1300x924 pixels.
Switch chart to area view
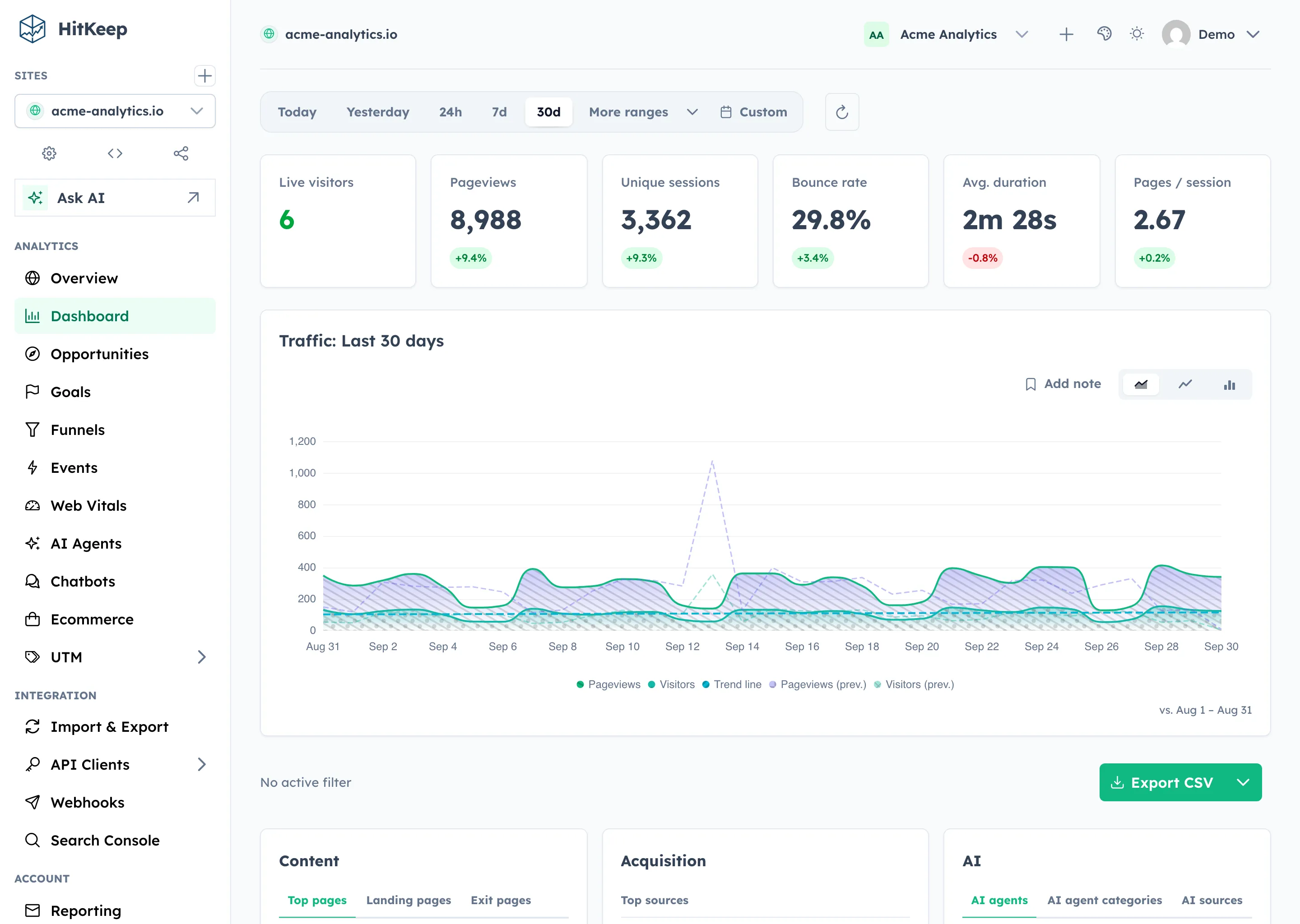tap(1141, 384)
